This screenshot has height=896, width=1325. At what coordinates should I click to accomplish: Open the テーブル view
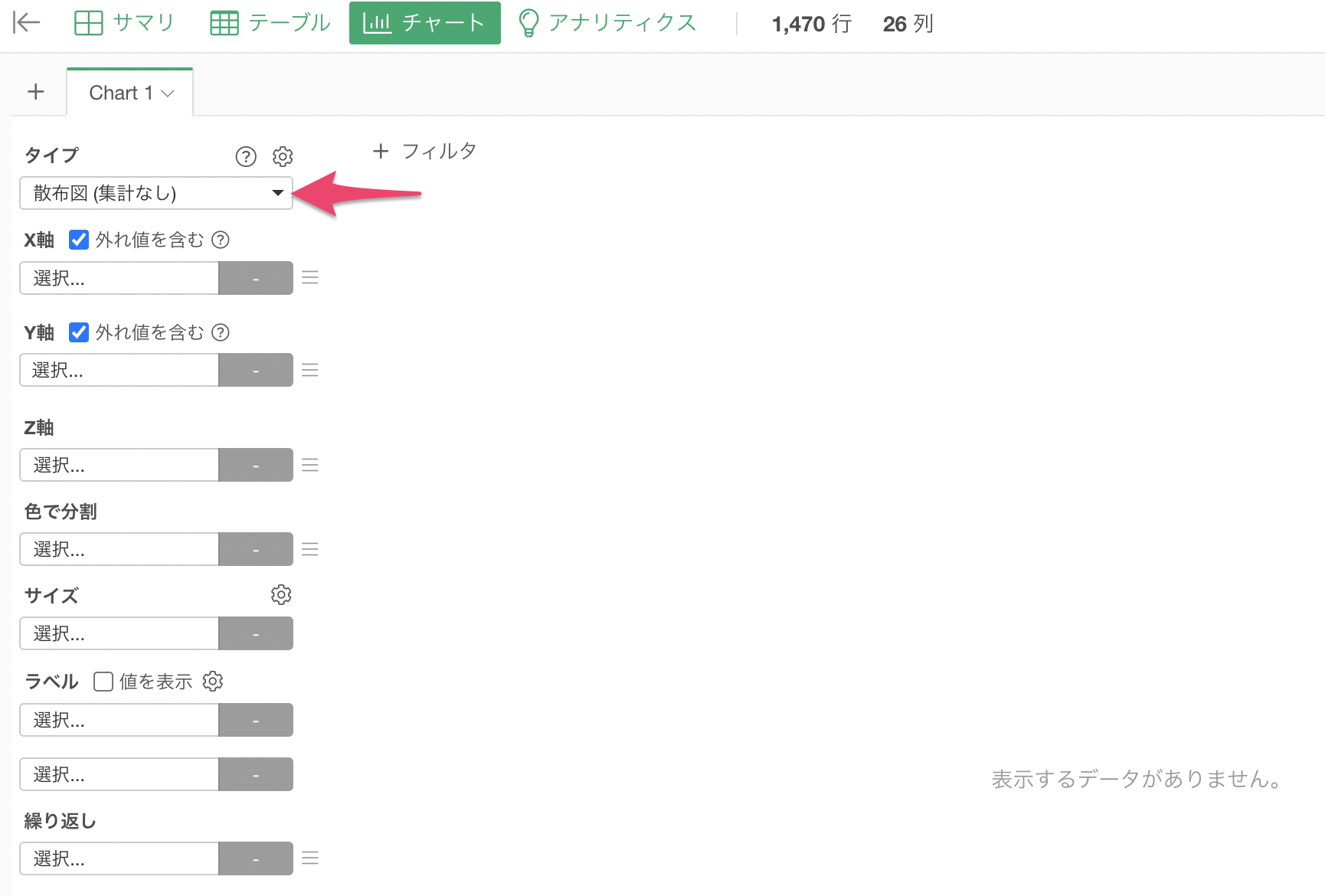point(270,23)
